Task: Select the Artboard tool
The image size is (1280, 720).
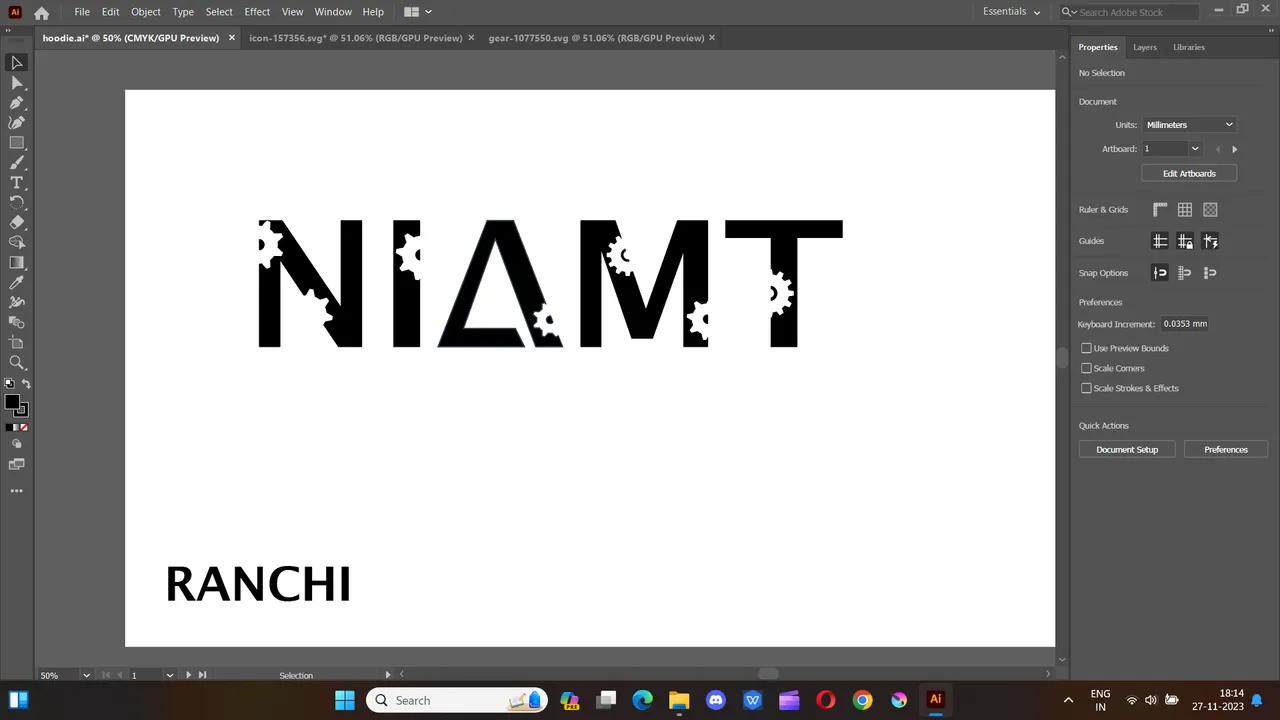Action: [x=16, y=342]
